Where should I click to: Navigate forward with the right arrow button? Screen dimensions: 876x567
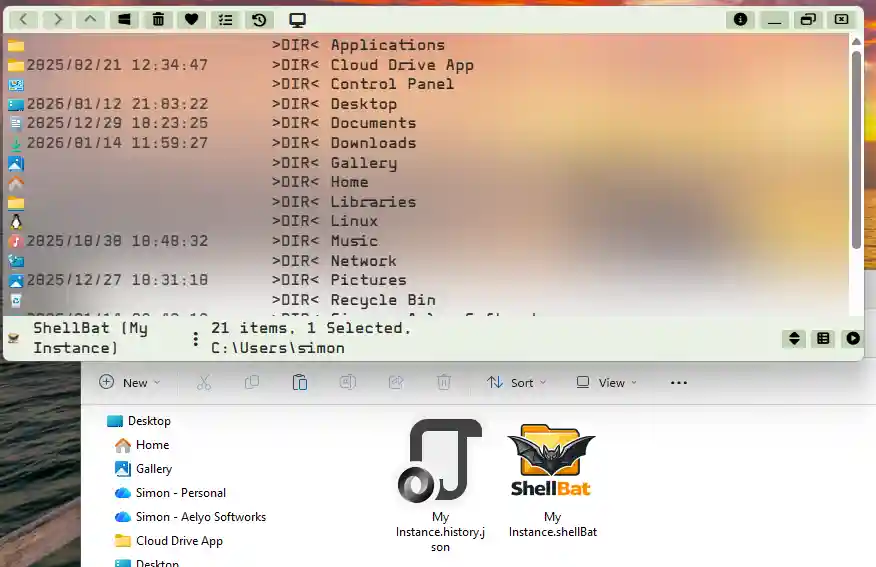(x=57, y=19)
